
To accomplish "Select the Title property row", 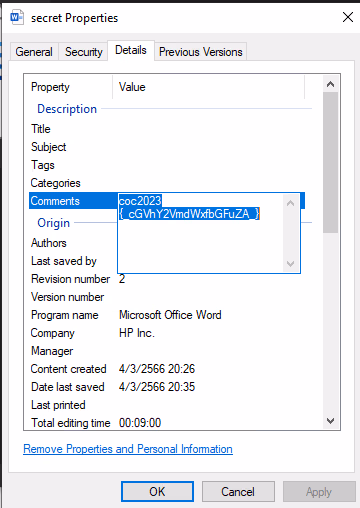I will click(x=167, y=129).
